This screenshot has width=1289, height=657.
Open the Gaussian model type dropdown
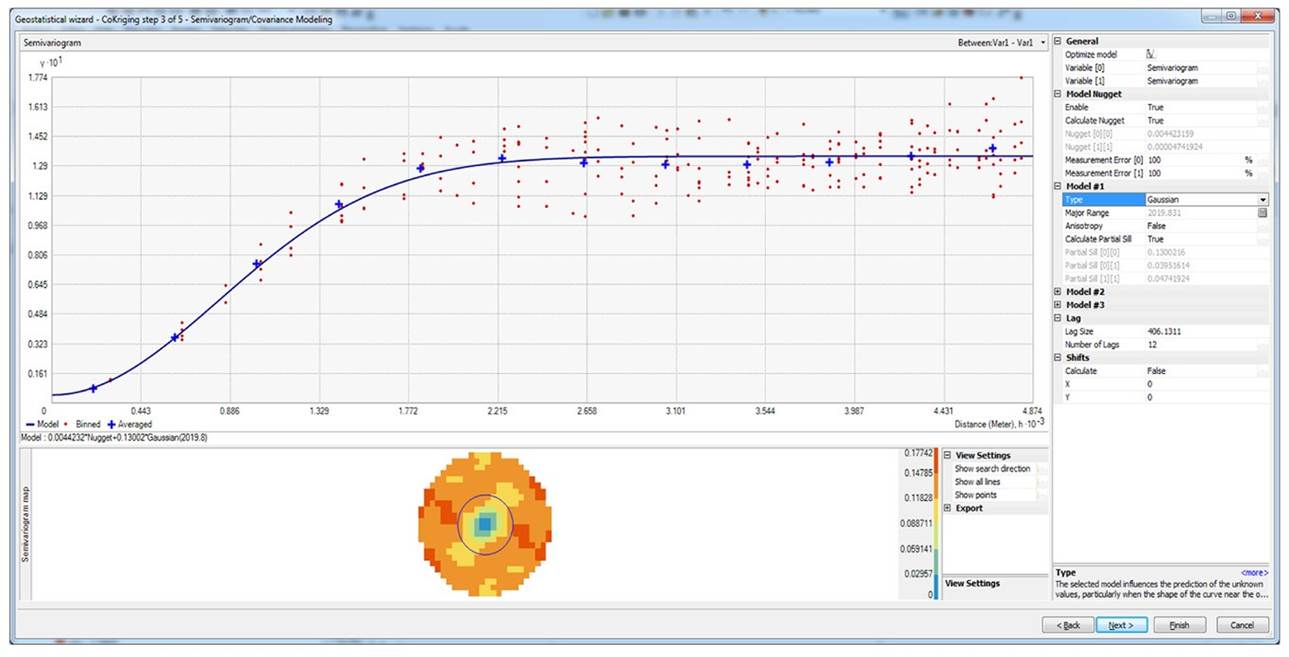(x=1262, y=200)
